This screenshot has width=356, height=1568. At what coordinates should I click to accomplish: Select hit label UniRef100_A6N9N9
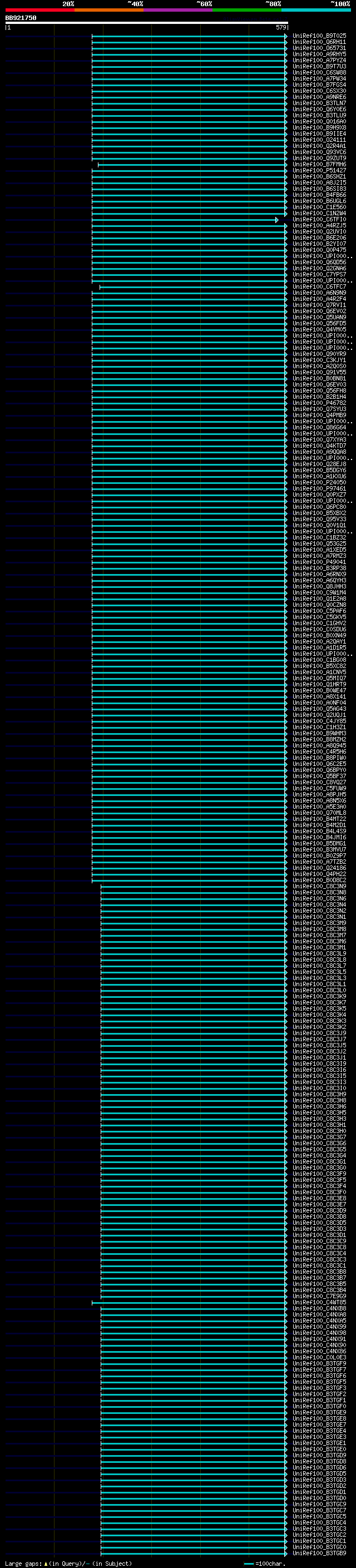click(x=319, y=293)
